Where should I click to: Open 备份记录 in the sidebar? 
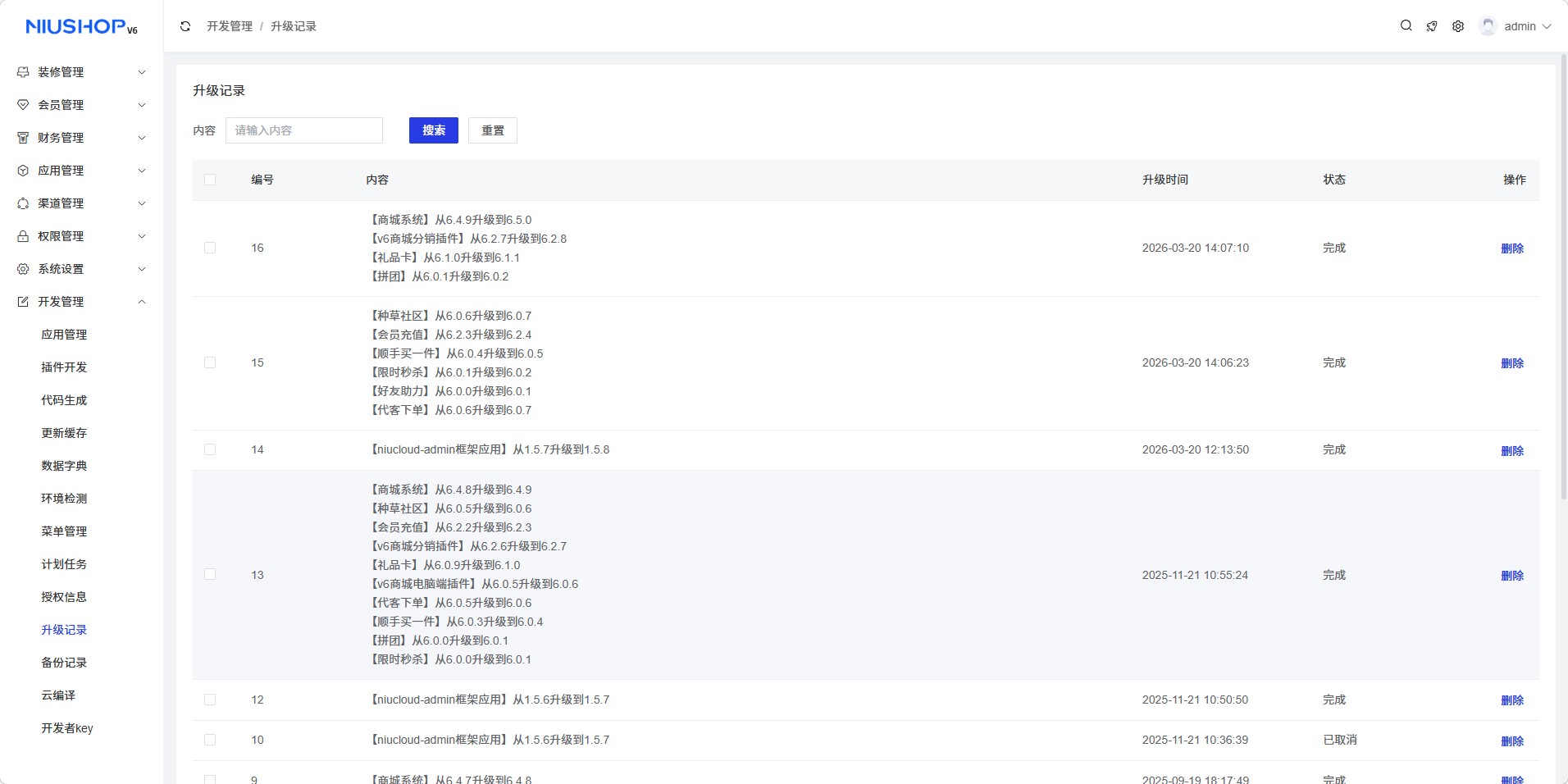point(64,663)
